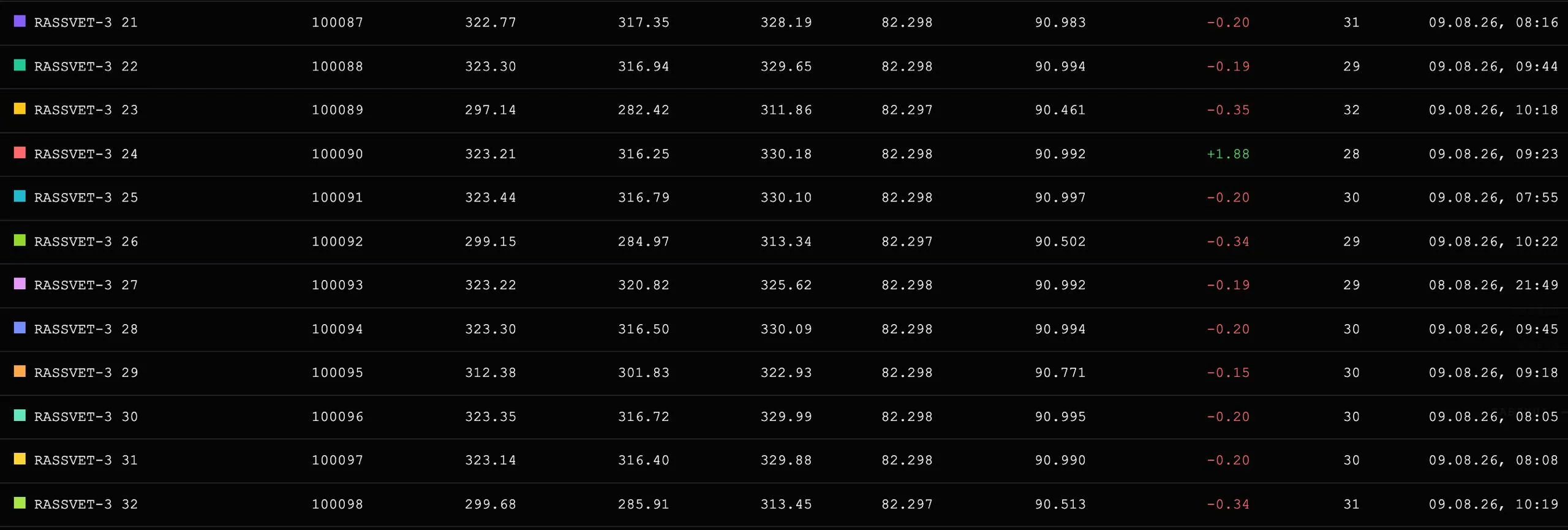Click the 08.08.26, 21:49 timestamp
The height and width of the screenshot is (530, 1568).
point(1493,285)
